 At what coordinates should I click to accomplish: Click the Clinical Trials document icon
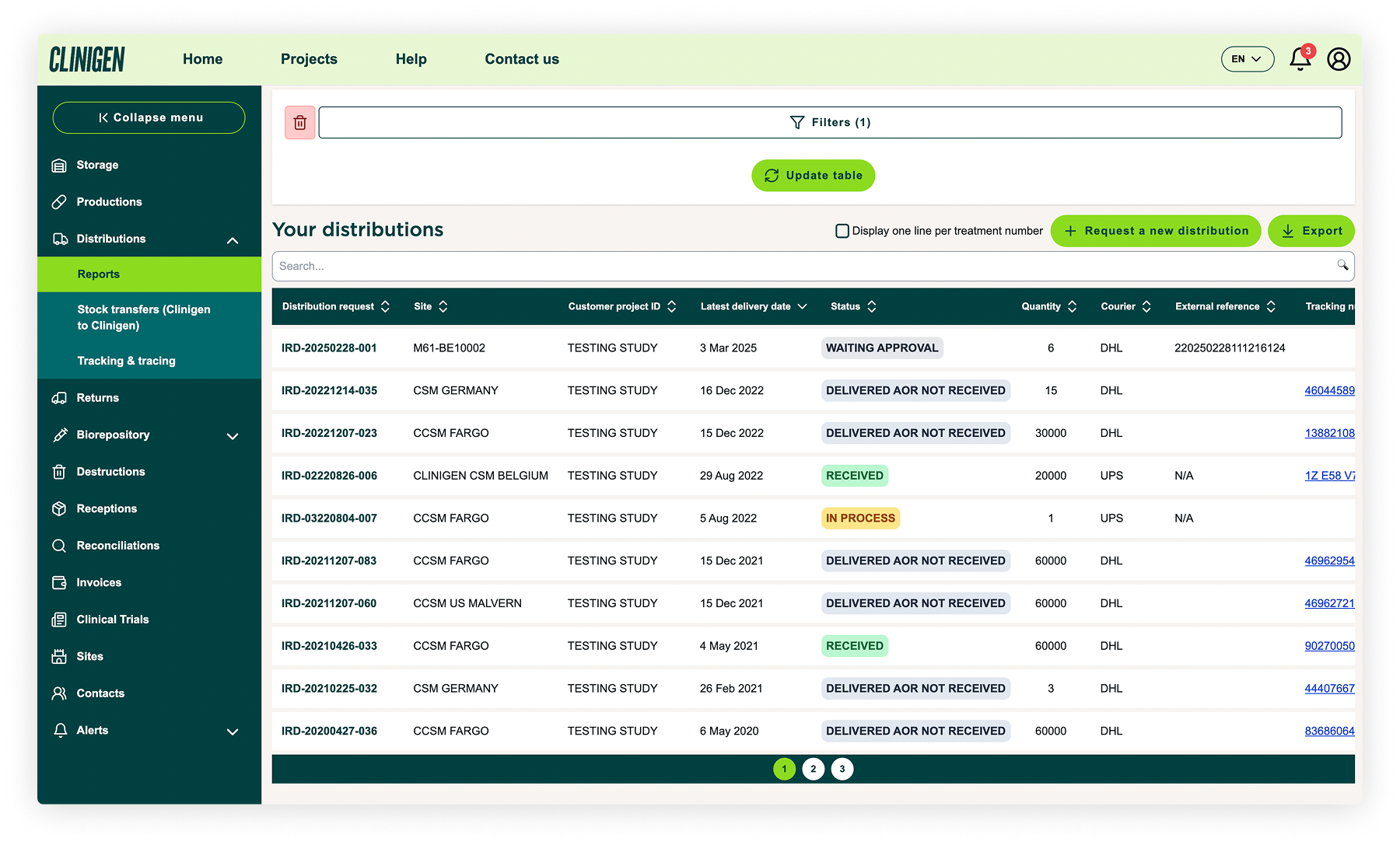[x=61, y=619]
